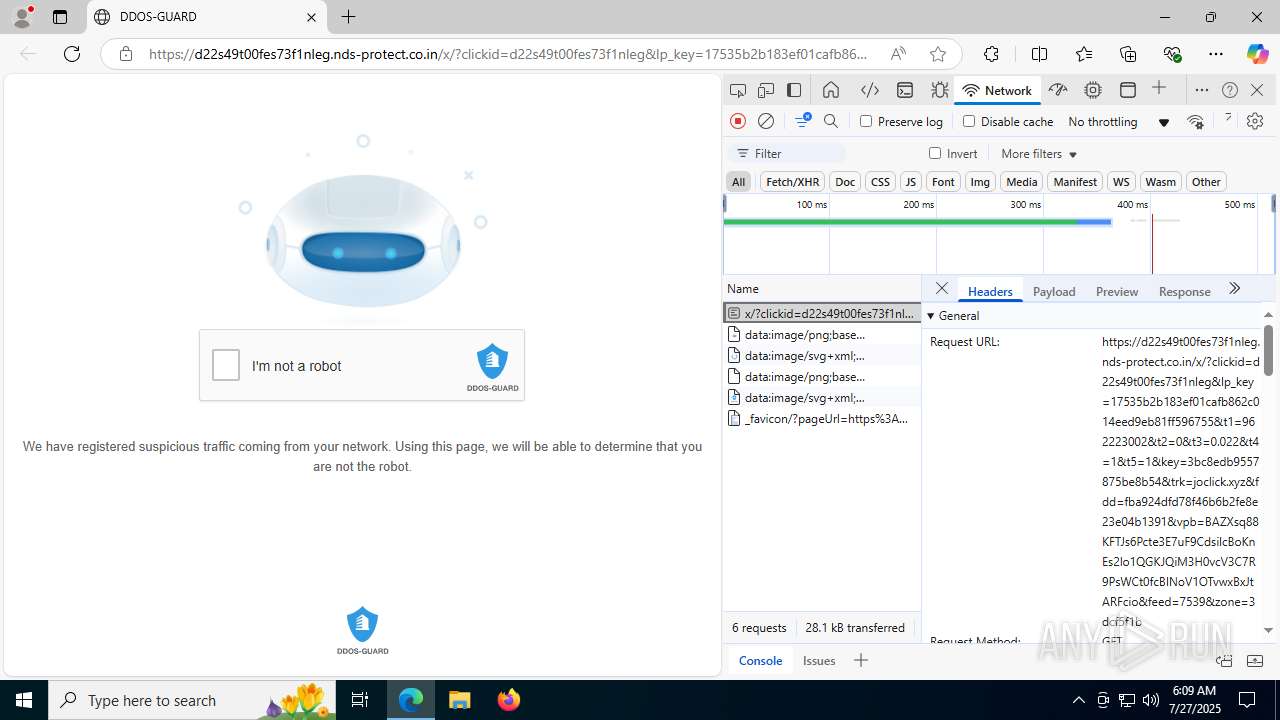Toggle Fetch/XHR request filter
The height and width of the screenshot is (720, 1280).
792,181
